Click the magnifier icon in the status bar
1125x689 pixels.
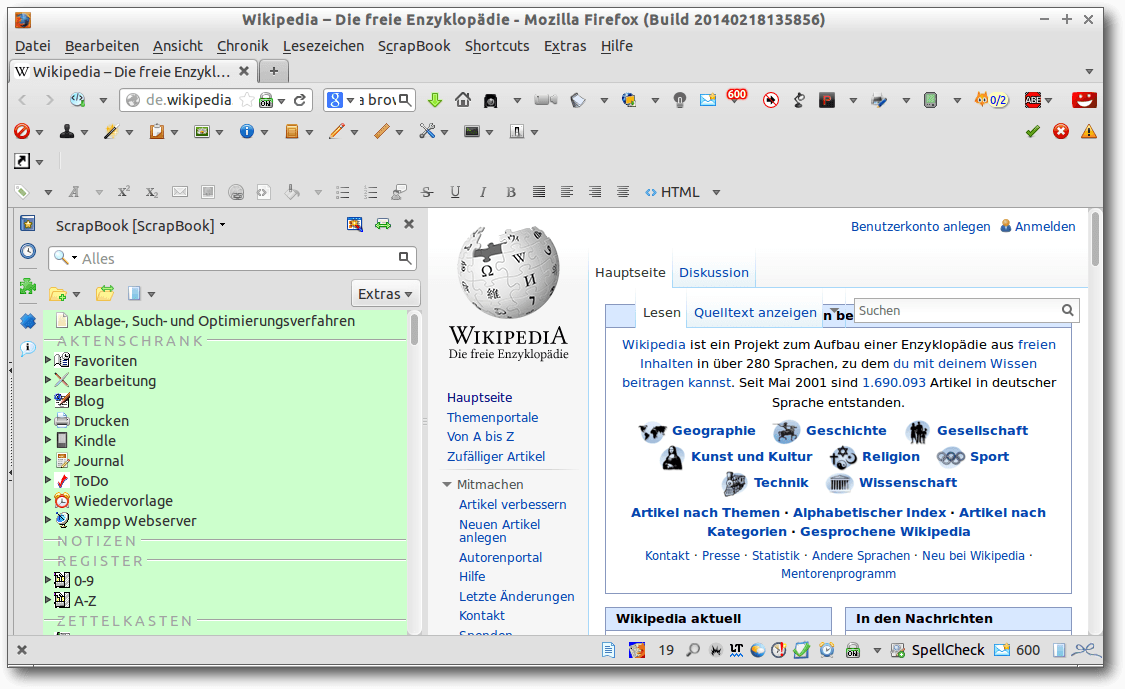click(x=692, y=650)
